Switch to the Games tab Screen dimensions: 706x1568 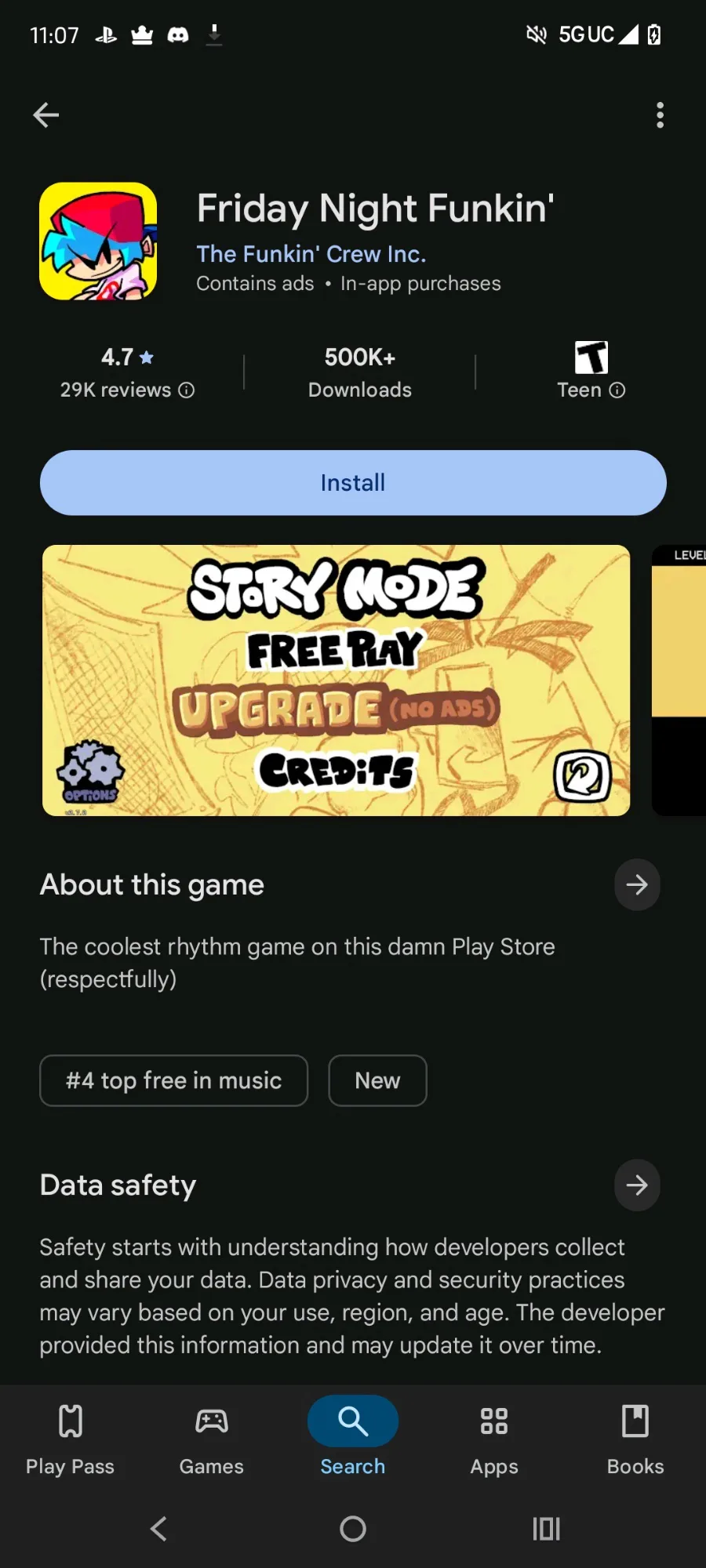click(212, 1441)
